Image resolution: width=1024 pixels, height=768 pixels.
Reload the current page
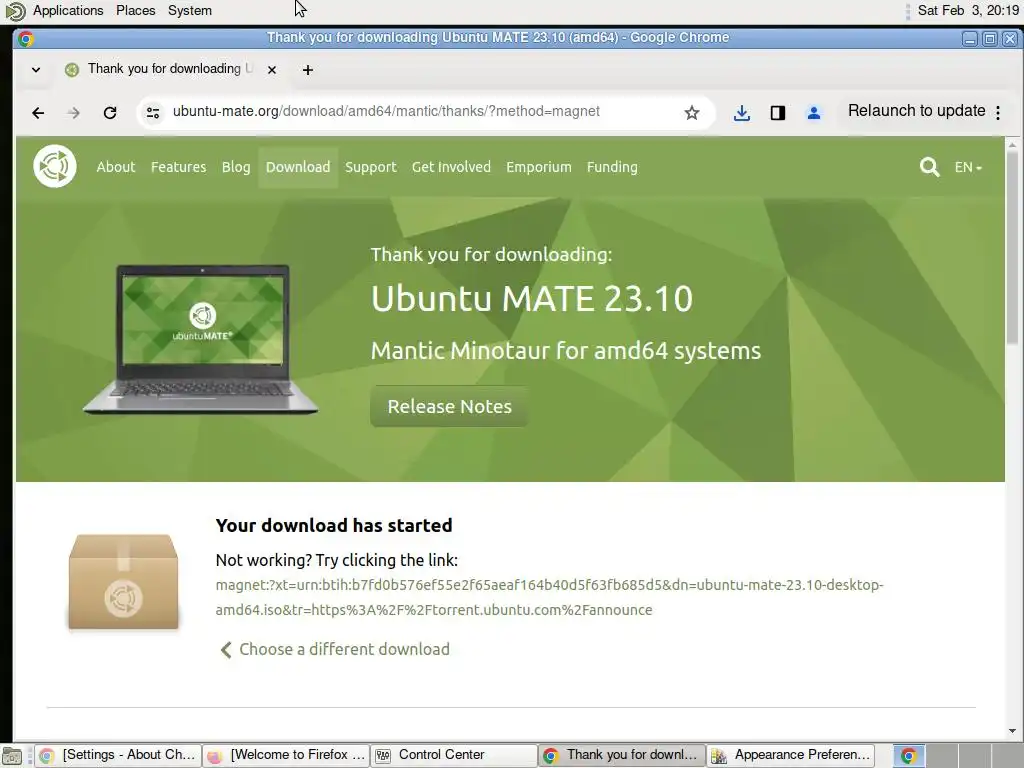coord(110,112)
